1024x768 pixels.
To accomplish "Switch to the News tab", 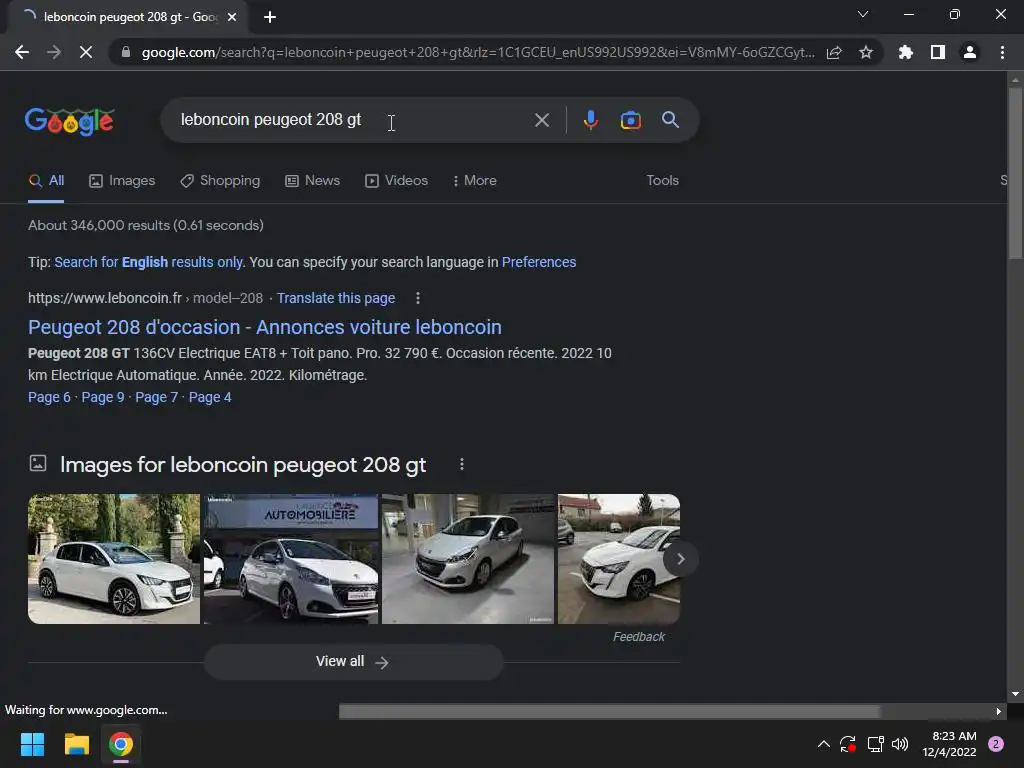I will [312, 181].
